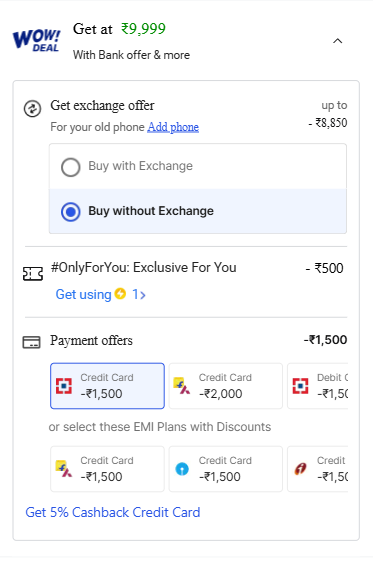Click the SBI blue logo in EMI plans
Image resolution: width=373 pixels, height=562 pixels.
[182, 469]
